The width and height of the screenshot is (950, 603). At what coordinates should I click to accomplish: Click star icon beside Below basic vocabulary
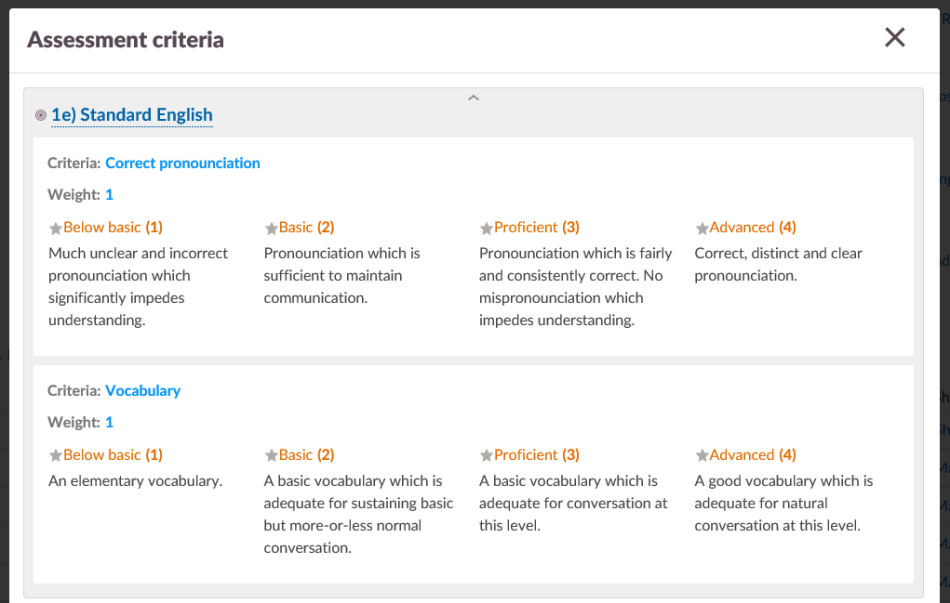(56, 456)
